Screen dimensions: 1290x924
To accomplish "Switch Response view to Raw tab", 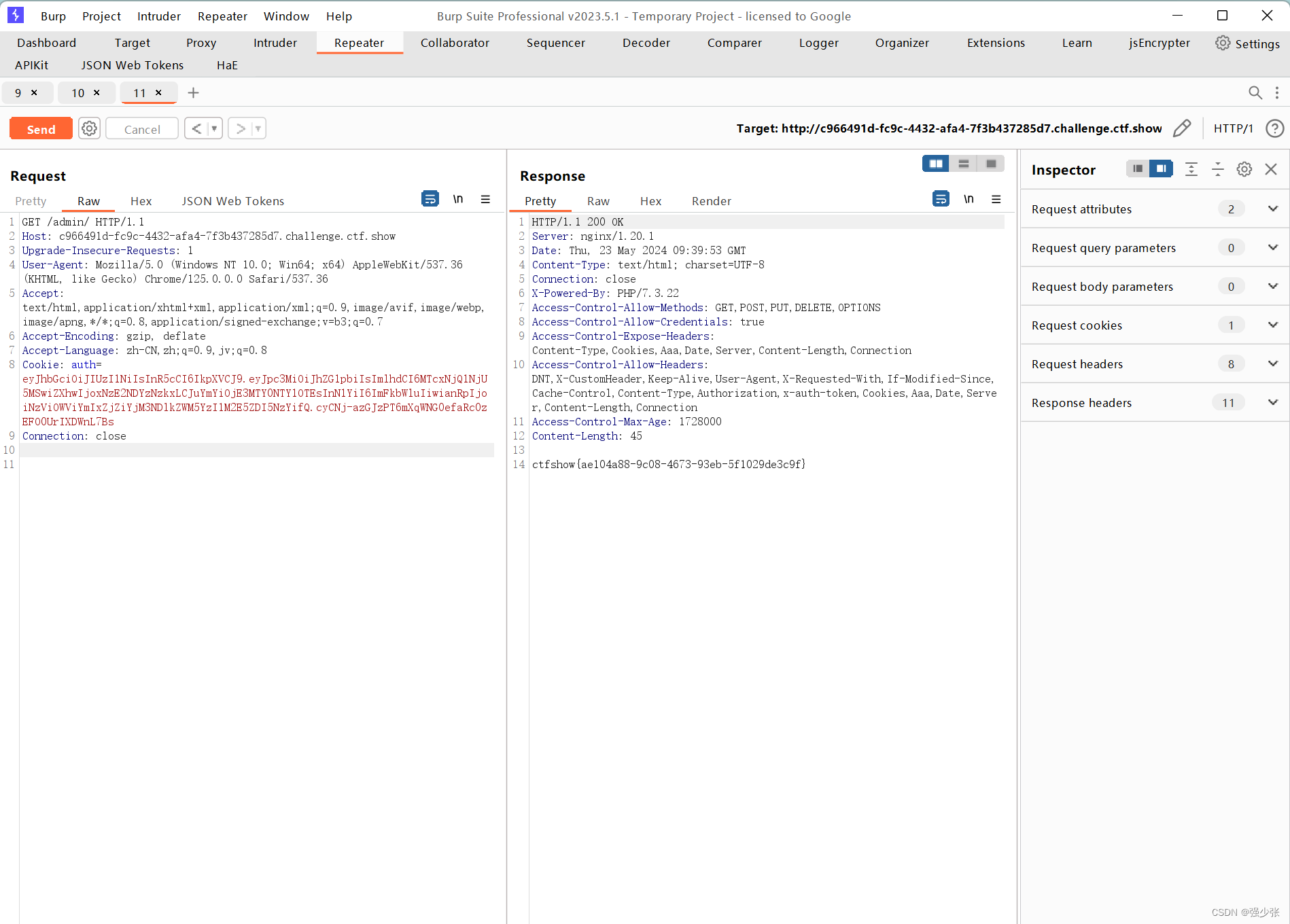I will (598, 201).
